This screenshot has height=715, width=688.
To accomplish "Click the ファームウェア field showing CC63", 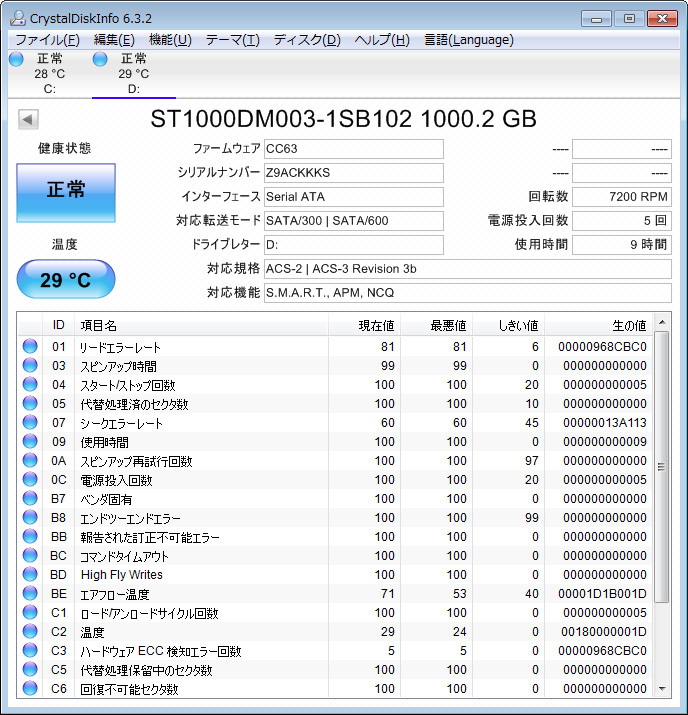I will [x=353, y=149].
